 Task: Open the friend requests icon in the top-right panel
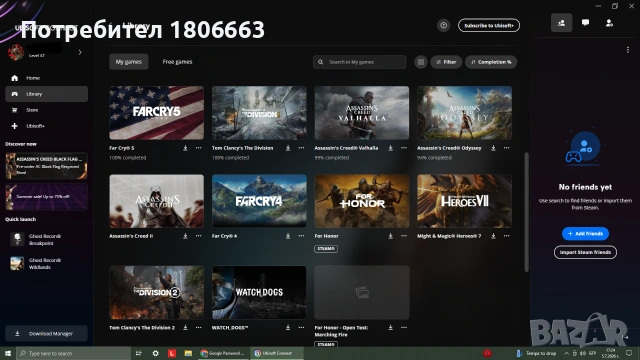point(609,23)
